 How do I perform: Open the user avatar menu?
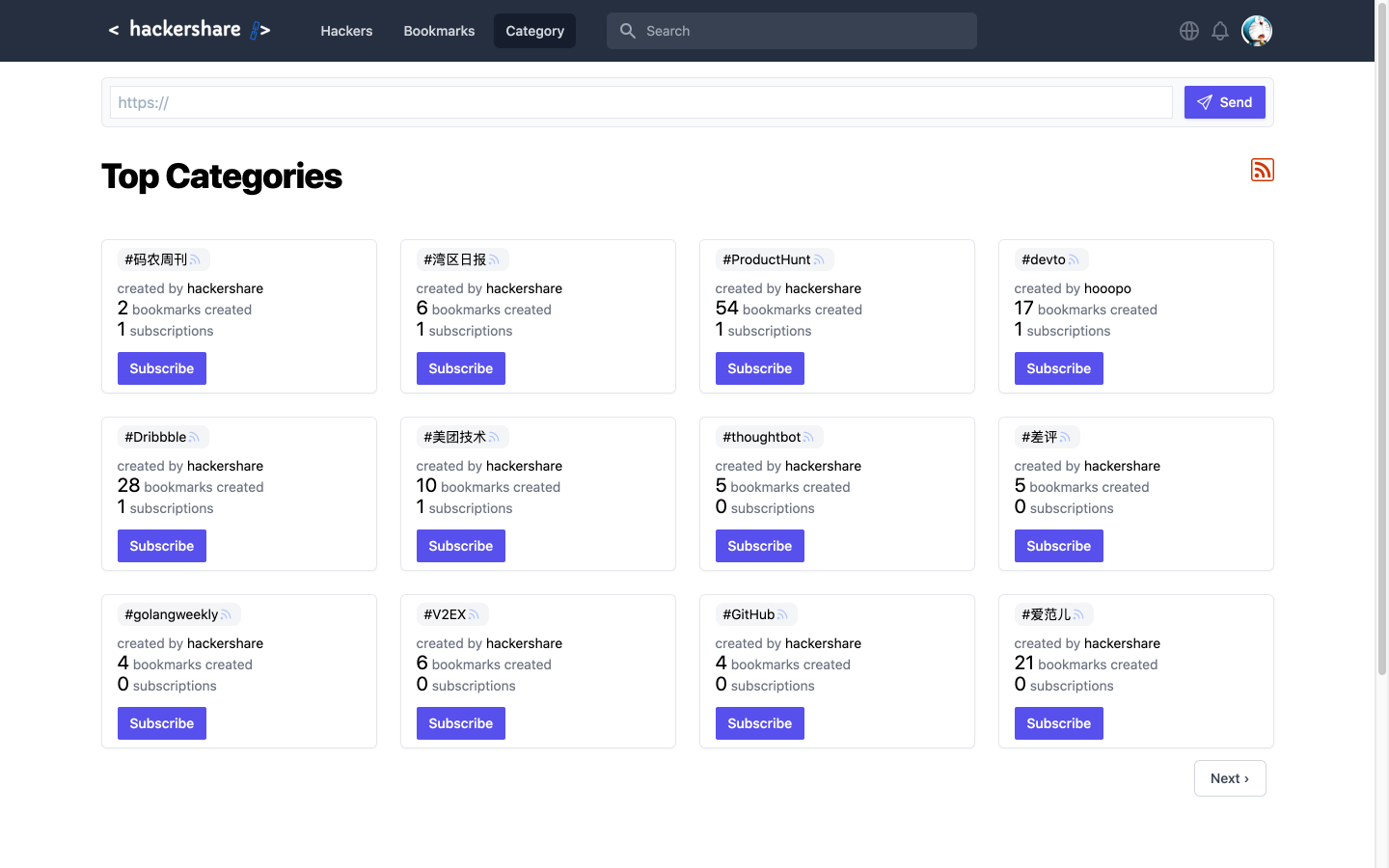[x=1257, y=30]
